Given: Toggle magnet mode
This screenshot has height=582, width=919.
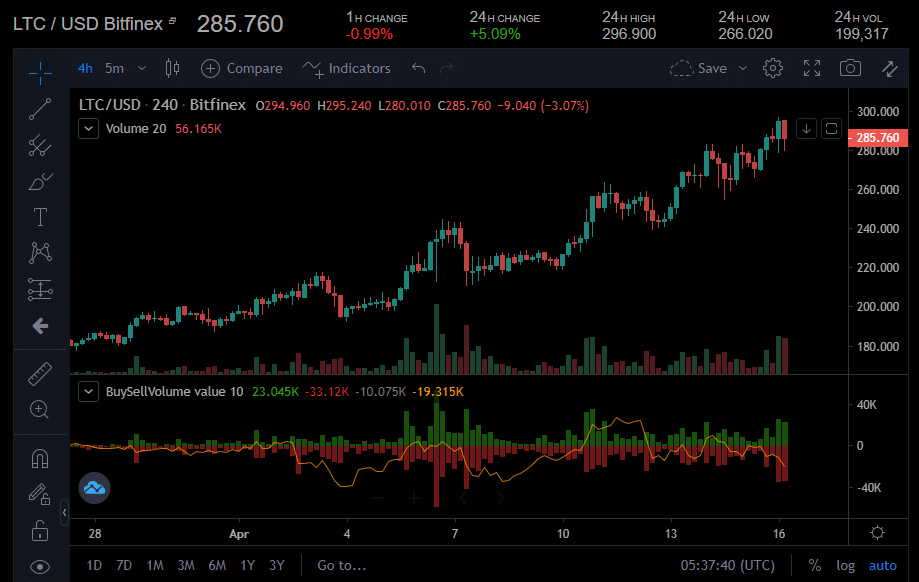Looking at the screenshot, I should 40,458.
